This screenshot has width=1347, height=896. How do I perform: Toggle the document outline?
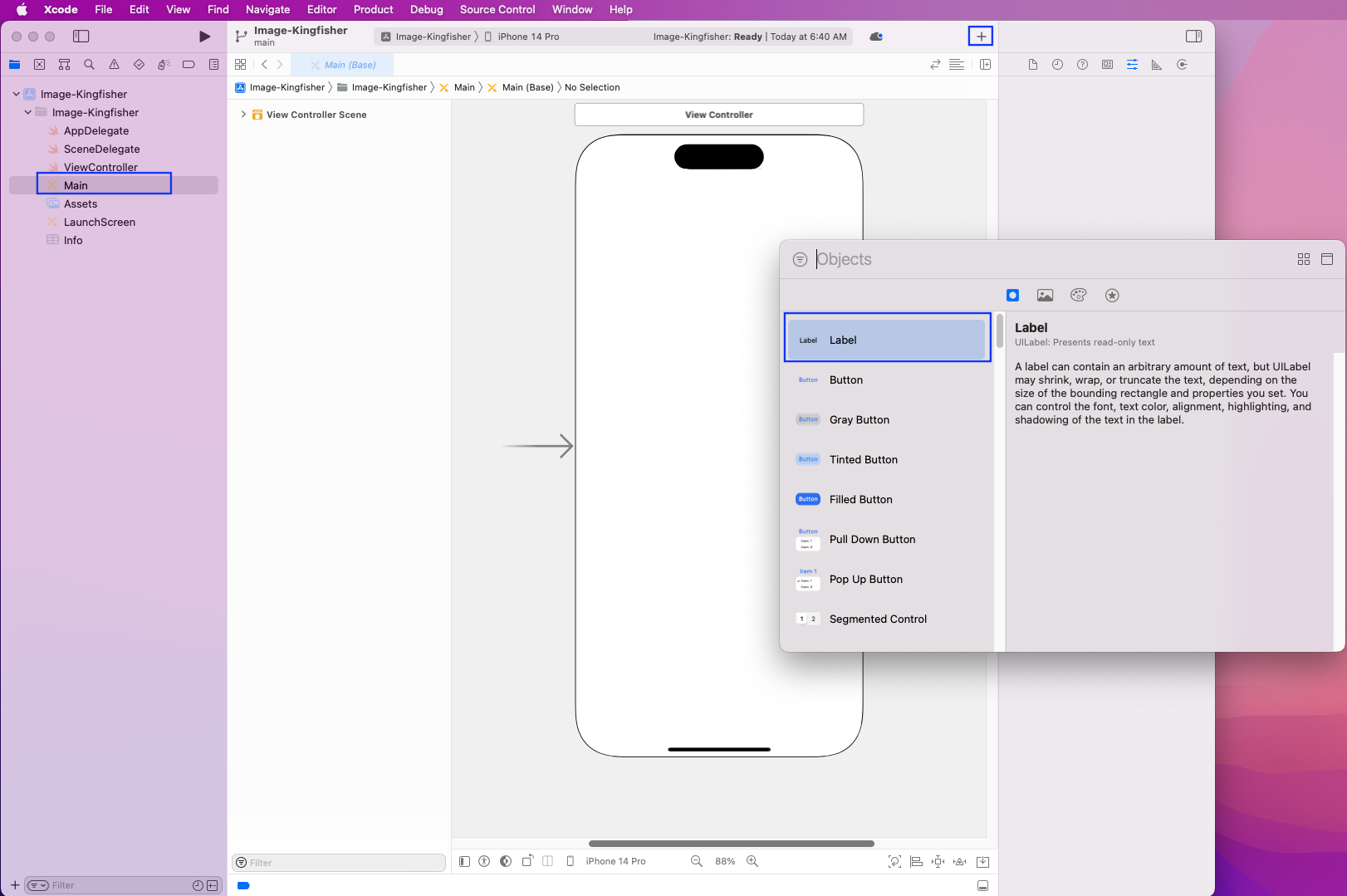(464, 861)
